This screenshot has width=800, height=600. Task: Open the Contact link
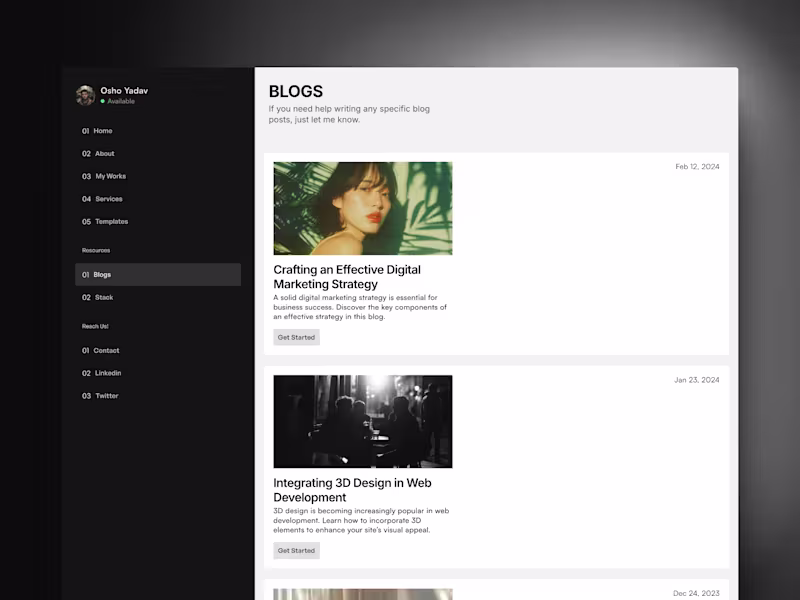[x=101, y=351]
